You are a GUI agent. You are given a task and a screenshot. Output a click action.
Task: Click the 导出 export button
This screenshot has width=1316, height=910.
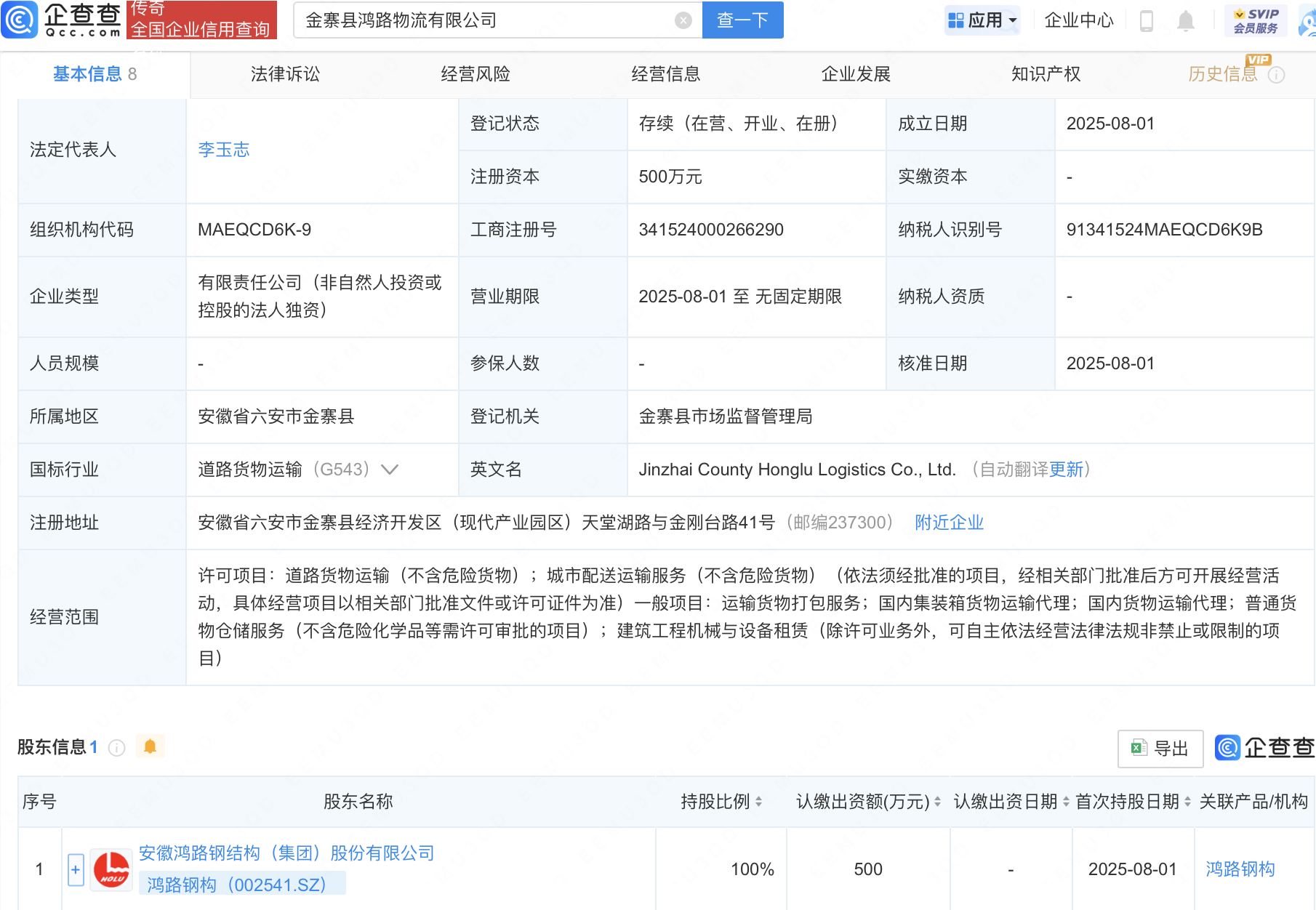[1160, 749]
